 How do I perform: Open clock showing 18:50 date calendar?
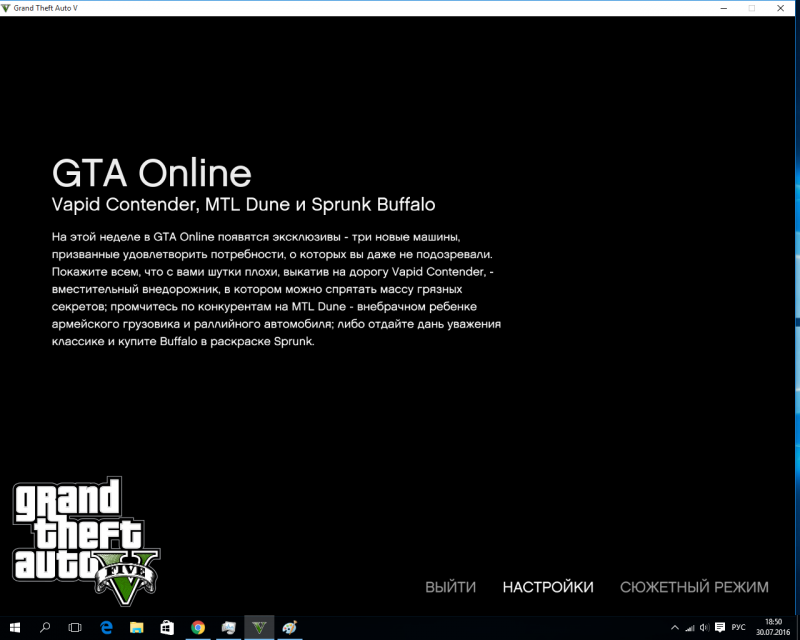(x=773, y=627)
